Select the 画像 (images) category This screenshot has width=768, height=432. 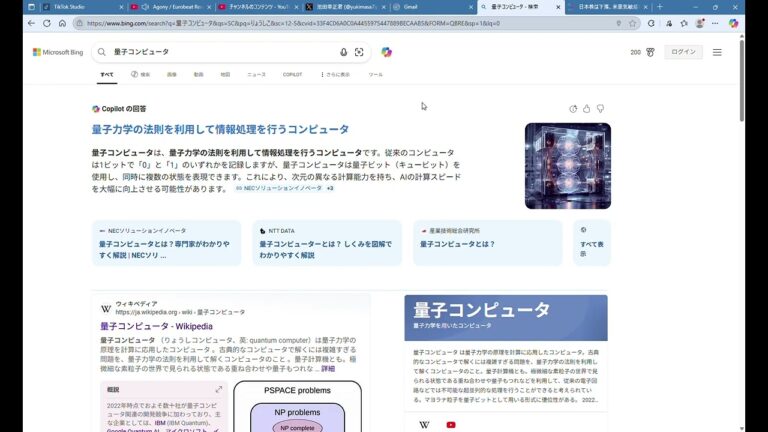(171, 74)
